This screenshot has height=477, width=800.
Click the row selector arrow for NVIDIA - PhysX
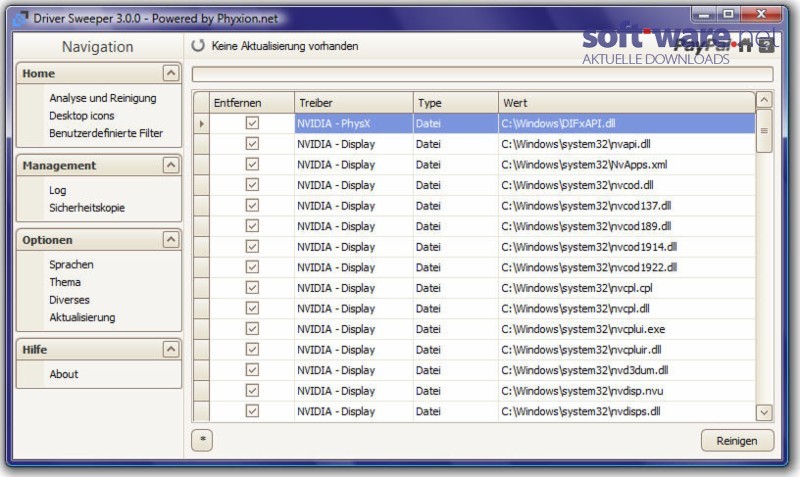202,123
